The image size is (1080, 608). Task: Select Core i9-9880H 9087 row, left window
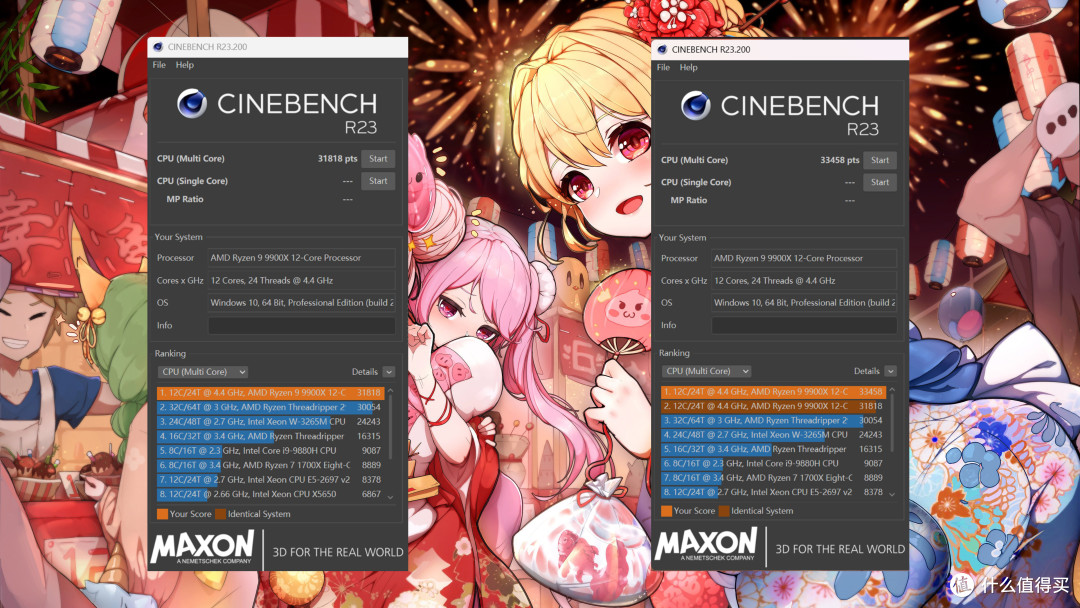coord(271,450)
